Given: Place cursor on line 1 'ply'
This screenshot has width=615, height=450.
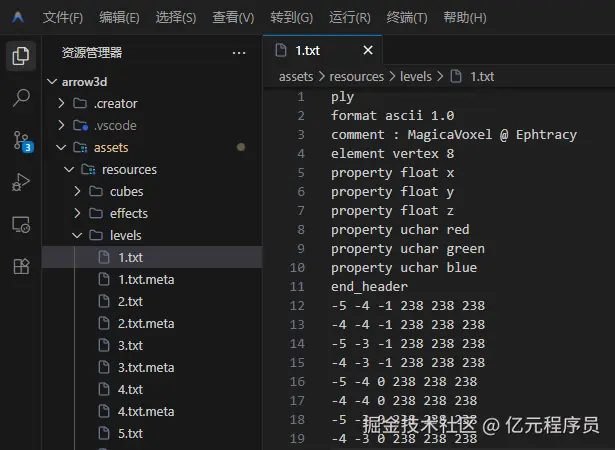Looking at the screenshot, I should point(342,97).
